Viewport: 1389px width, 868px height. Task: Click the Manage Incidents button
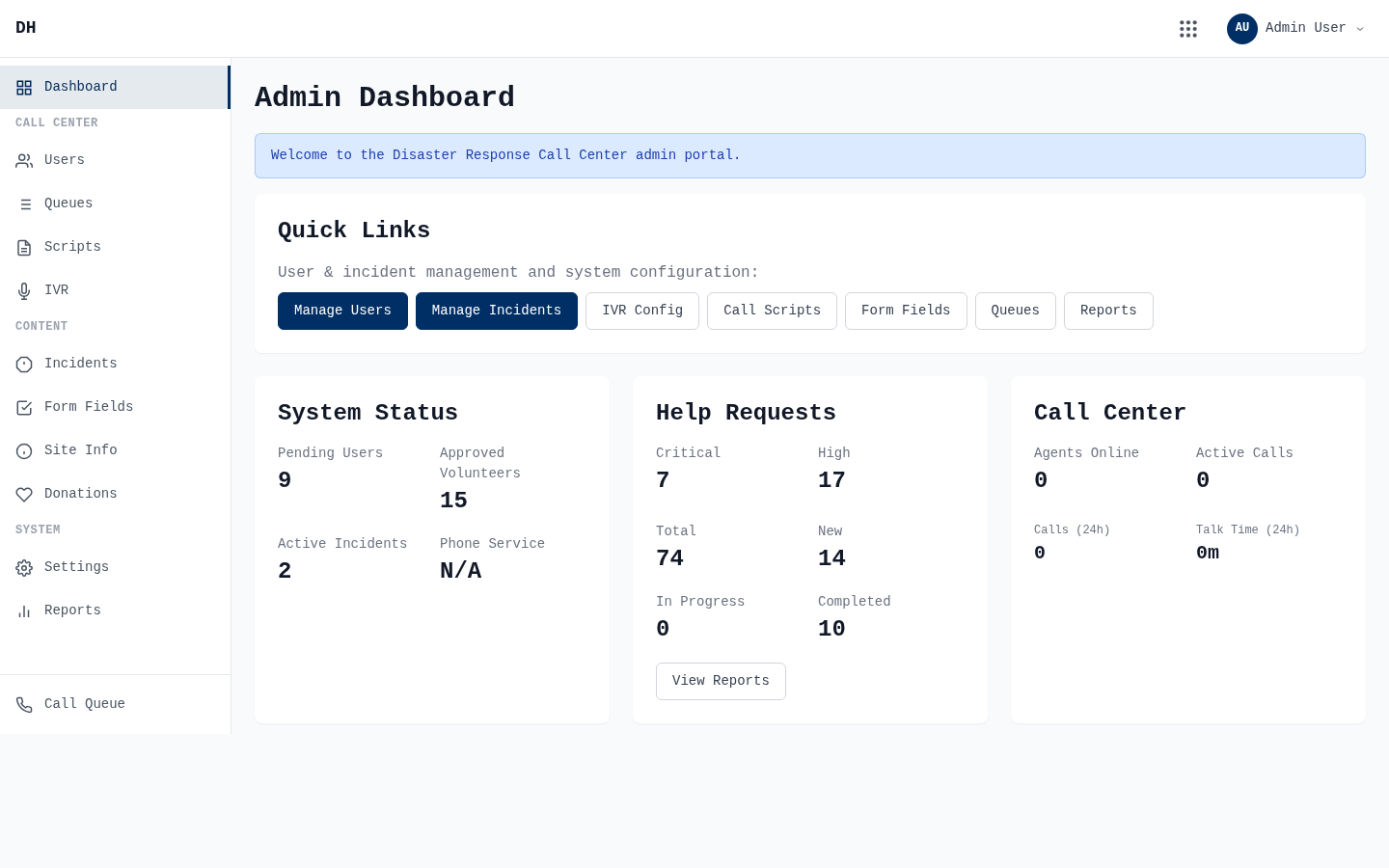click(497, 311)
